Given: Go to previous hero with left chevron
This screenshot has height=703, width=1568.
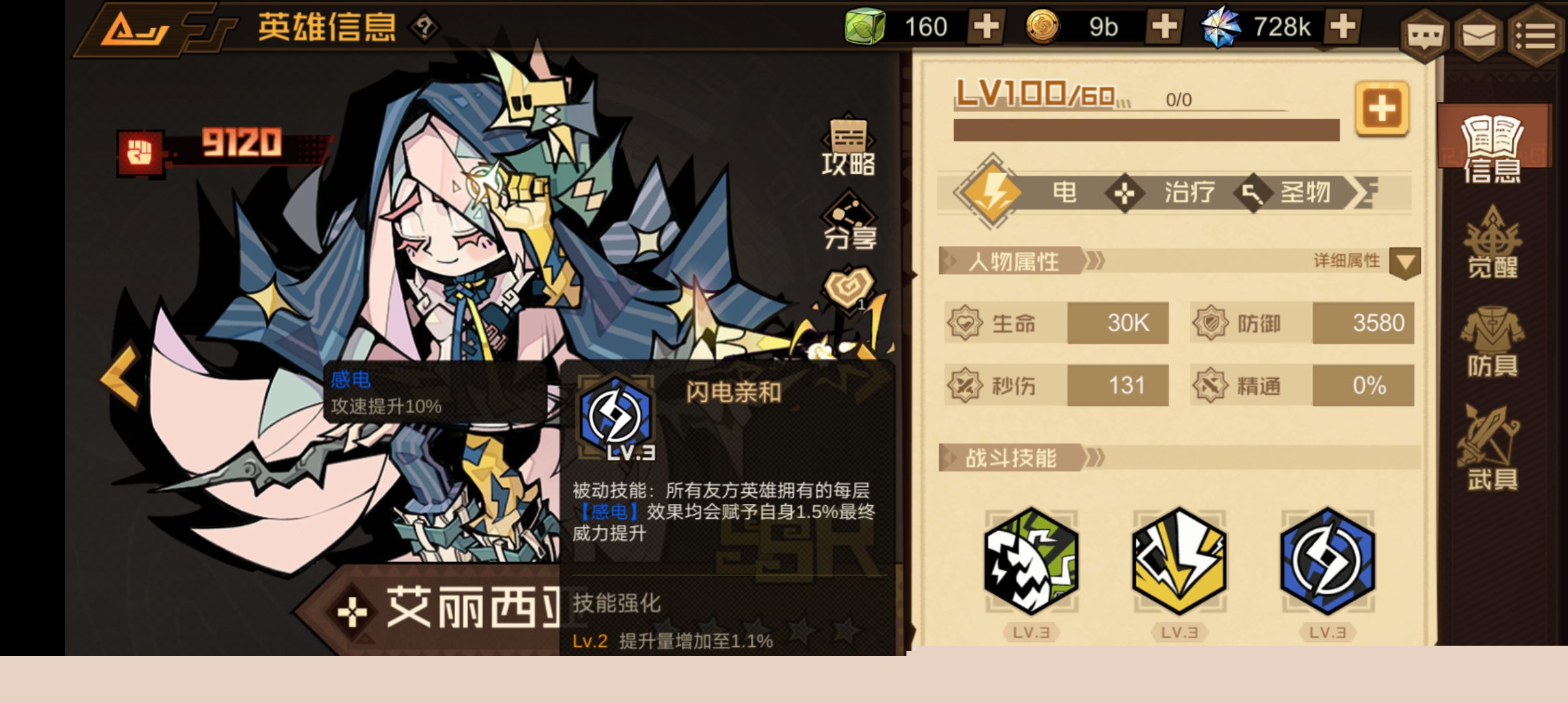Looking at the screenshot, I should [121, 378].
